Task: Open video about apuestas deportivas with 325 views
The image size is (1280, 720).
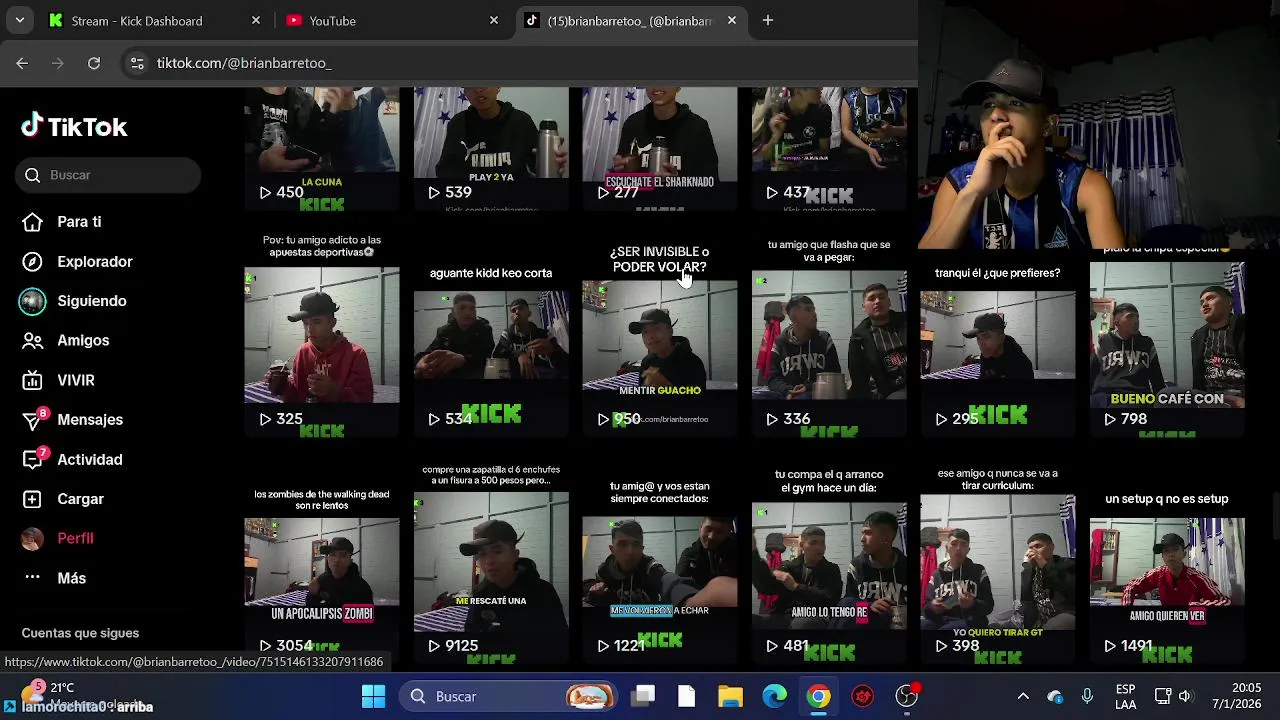Action: coord(322,335)
